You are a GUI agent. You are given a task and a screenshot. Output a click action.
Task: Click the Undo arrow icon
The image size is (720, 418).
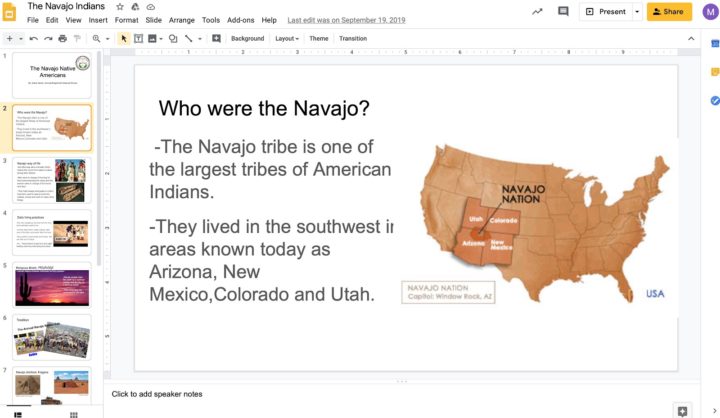click(x=33, y=39)
